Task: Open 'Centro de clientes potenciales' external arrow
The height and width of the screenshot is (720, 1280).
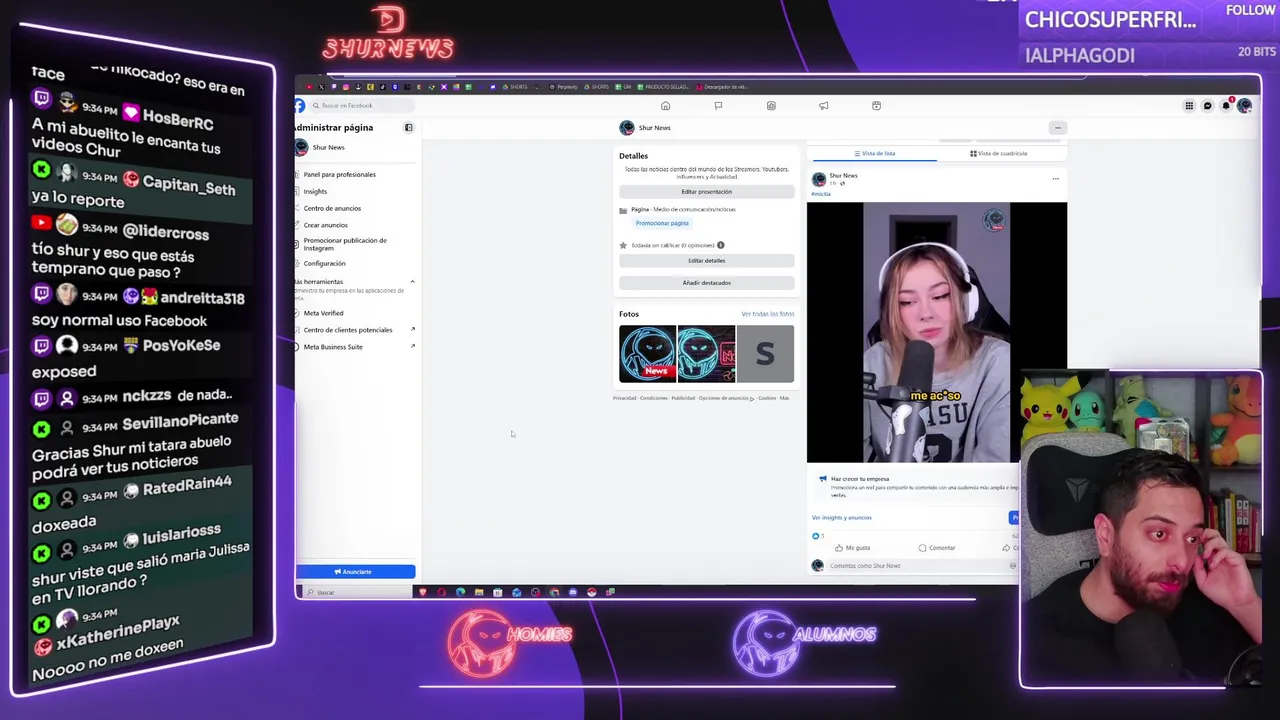Action: click(x=412, y=329)
